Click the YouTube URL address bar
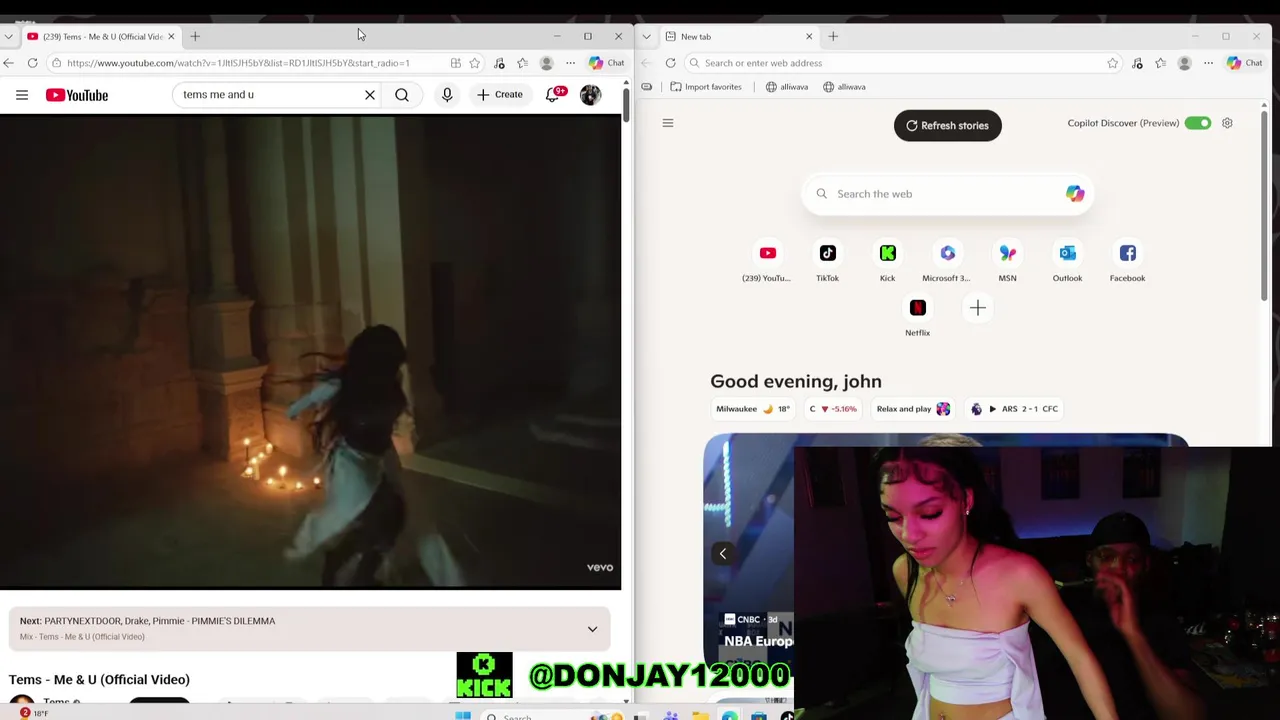 click(238, 63)
